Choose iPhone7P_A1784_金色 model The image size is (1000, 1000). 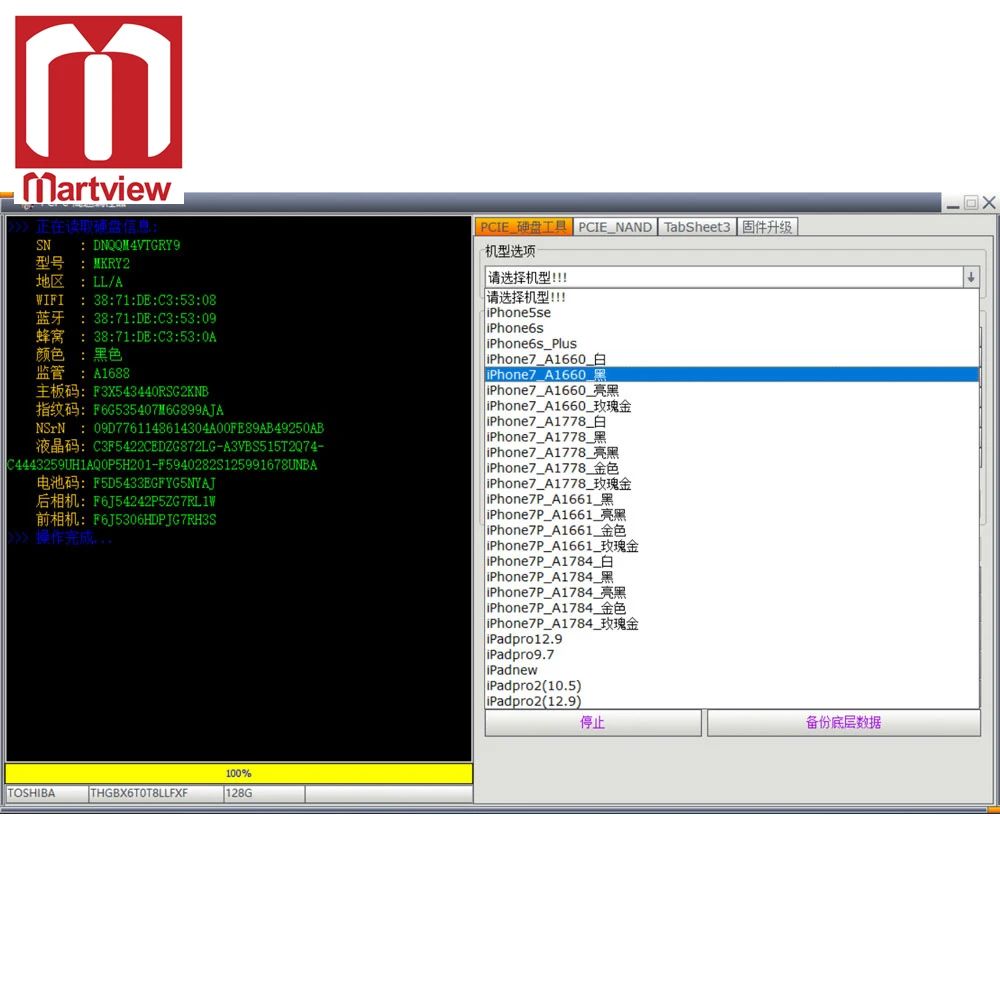[x=732, y=608]
